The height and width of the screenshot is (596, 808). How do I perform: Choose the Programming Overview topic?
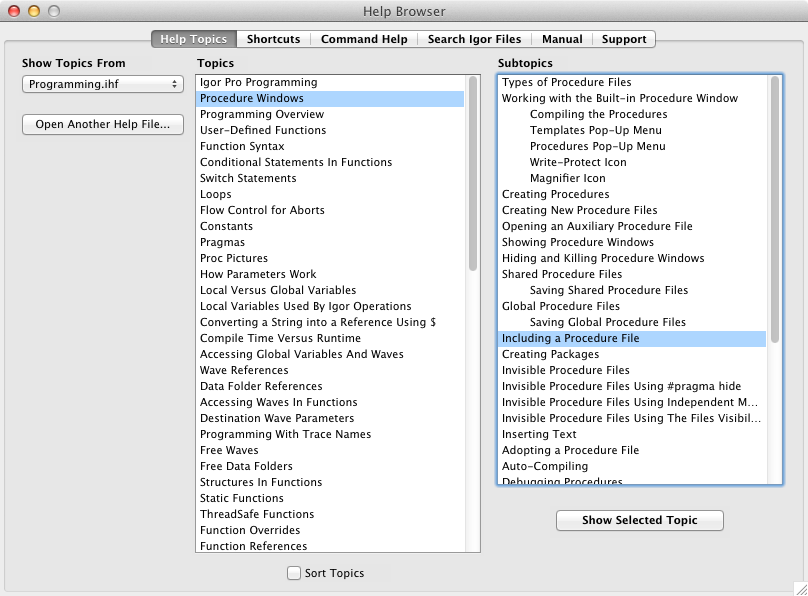pos(330,114)
